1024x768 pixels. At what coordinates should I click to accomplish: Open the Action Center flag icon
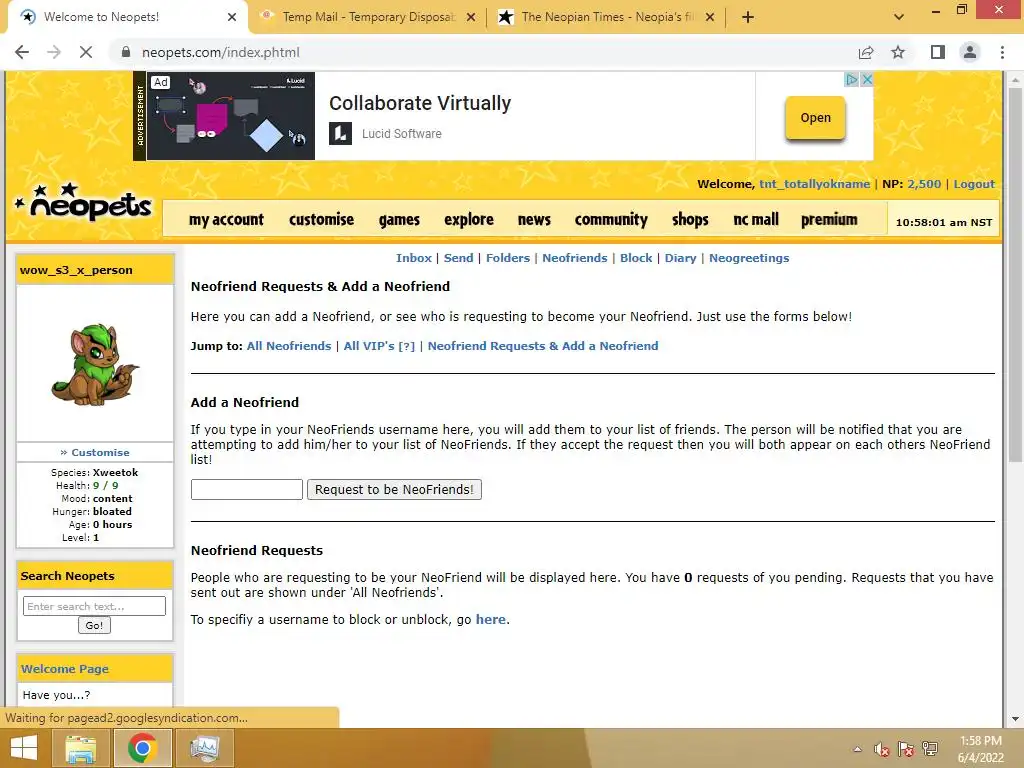(x=906, y=749)
